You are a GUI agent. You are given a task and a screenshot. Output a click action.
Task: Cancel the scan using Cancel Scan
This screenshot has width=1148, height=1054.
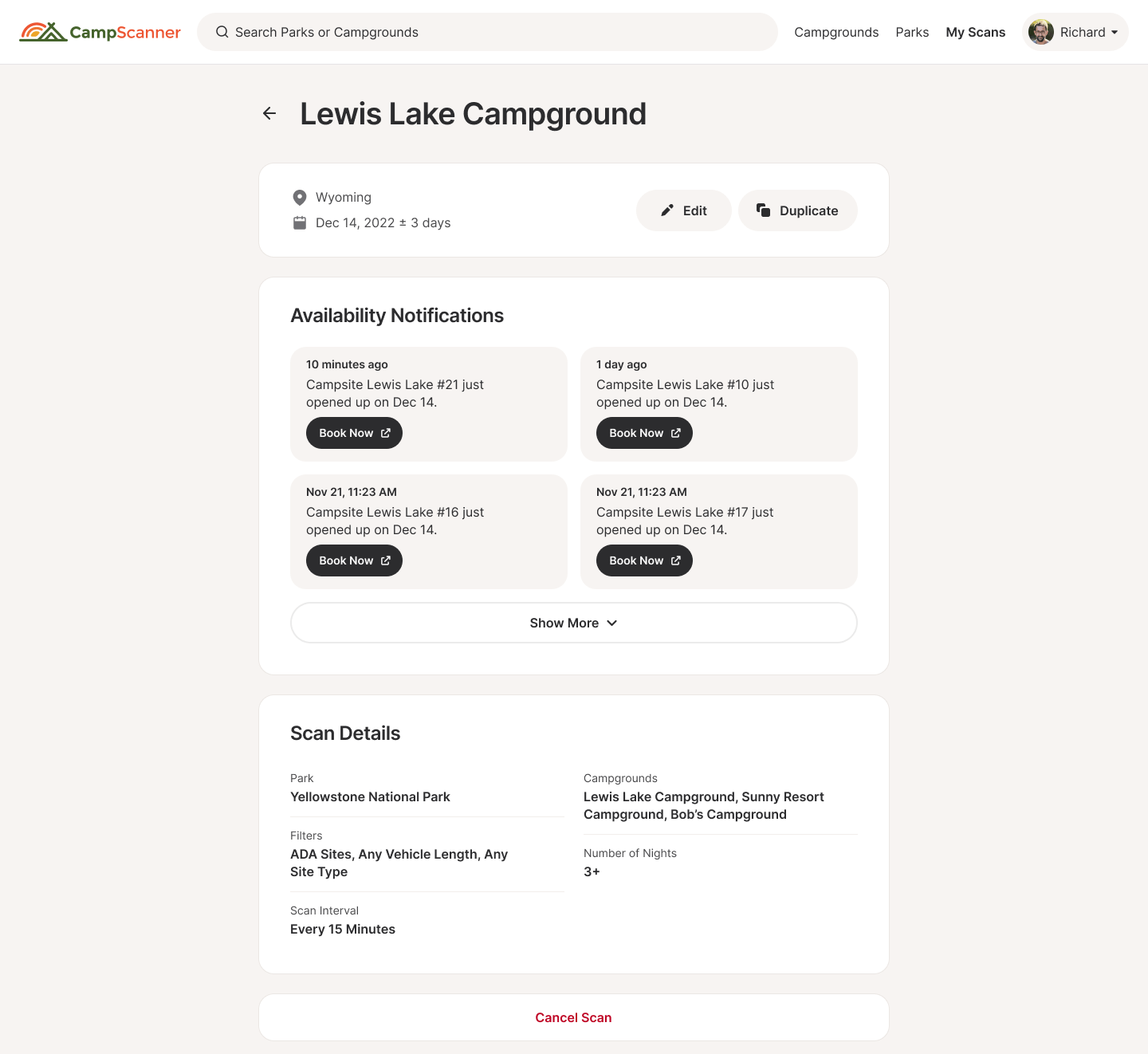pyautogui.click(x=573, y=1017)
